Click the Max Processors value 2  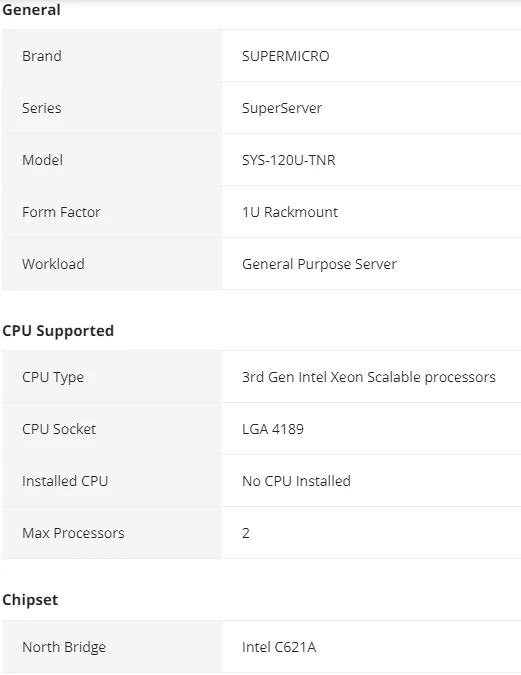(246, 533)
